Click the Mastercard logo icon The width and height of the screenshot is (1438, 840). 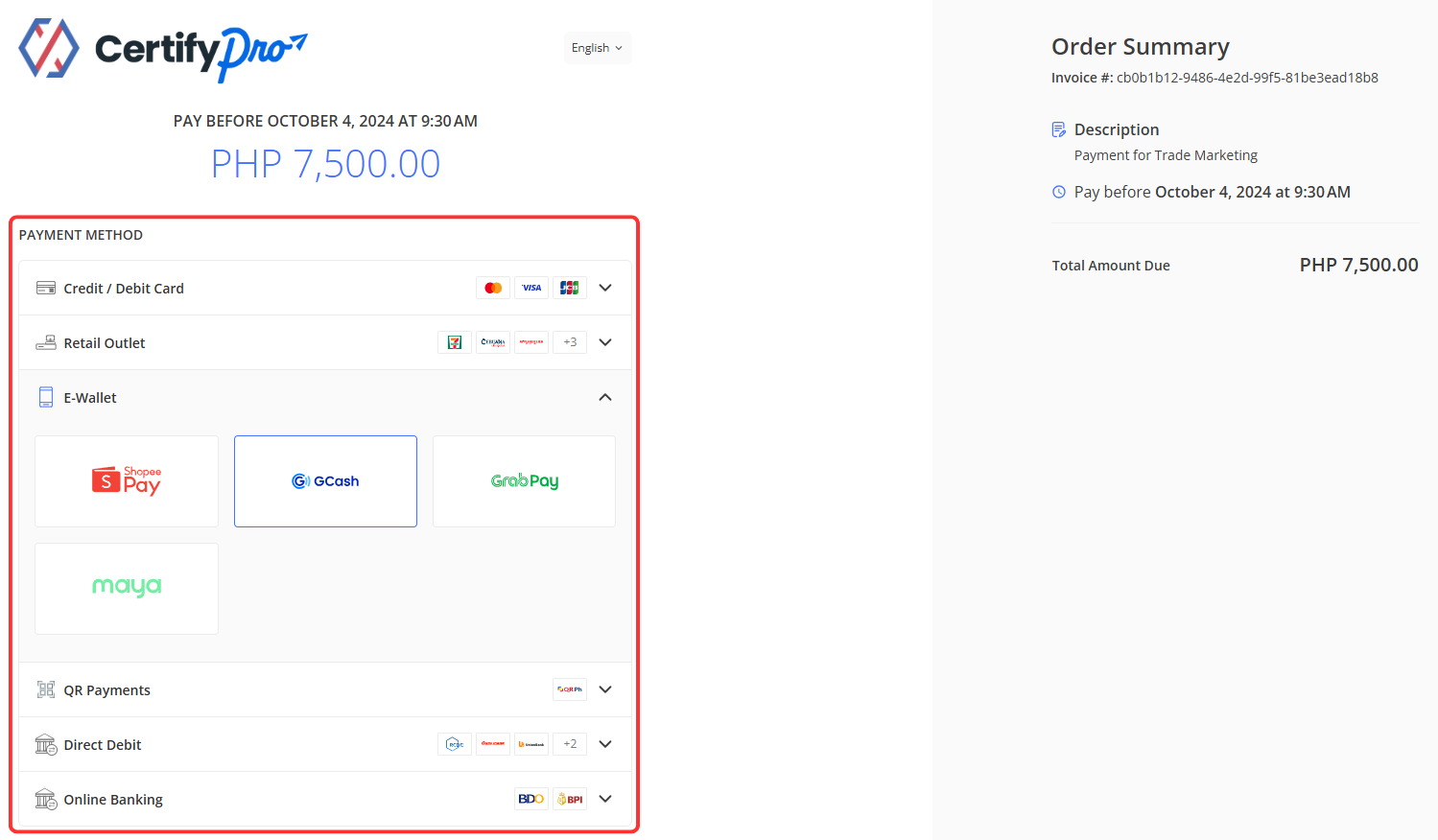click(493, 288)
